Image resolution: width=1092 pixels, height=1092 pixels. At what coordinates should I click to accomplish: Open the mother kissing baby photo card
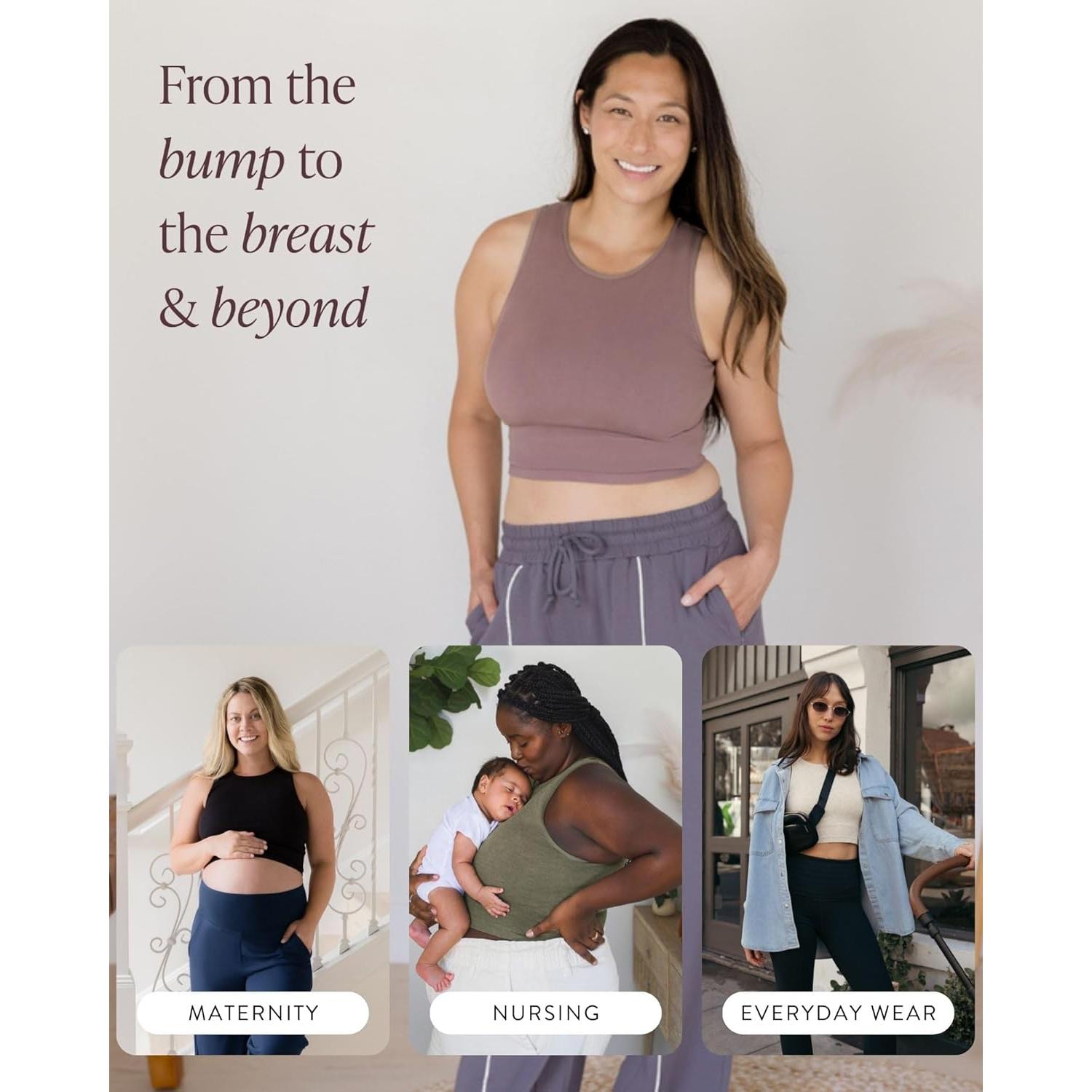click(x=545, y=850)
